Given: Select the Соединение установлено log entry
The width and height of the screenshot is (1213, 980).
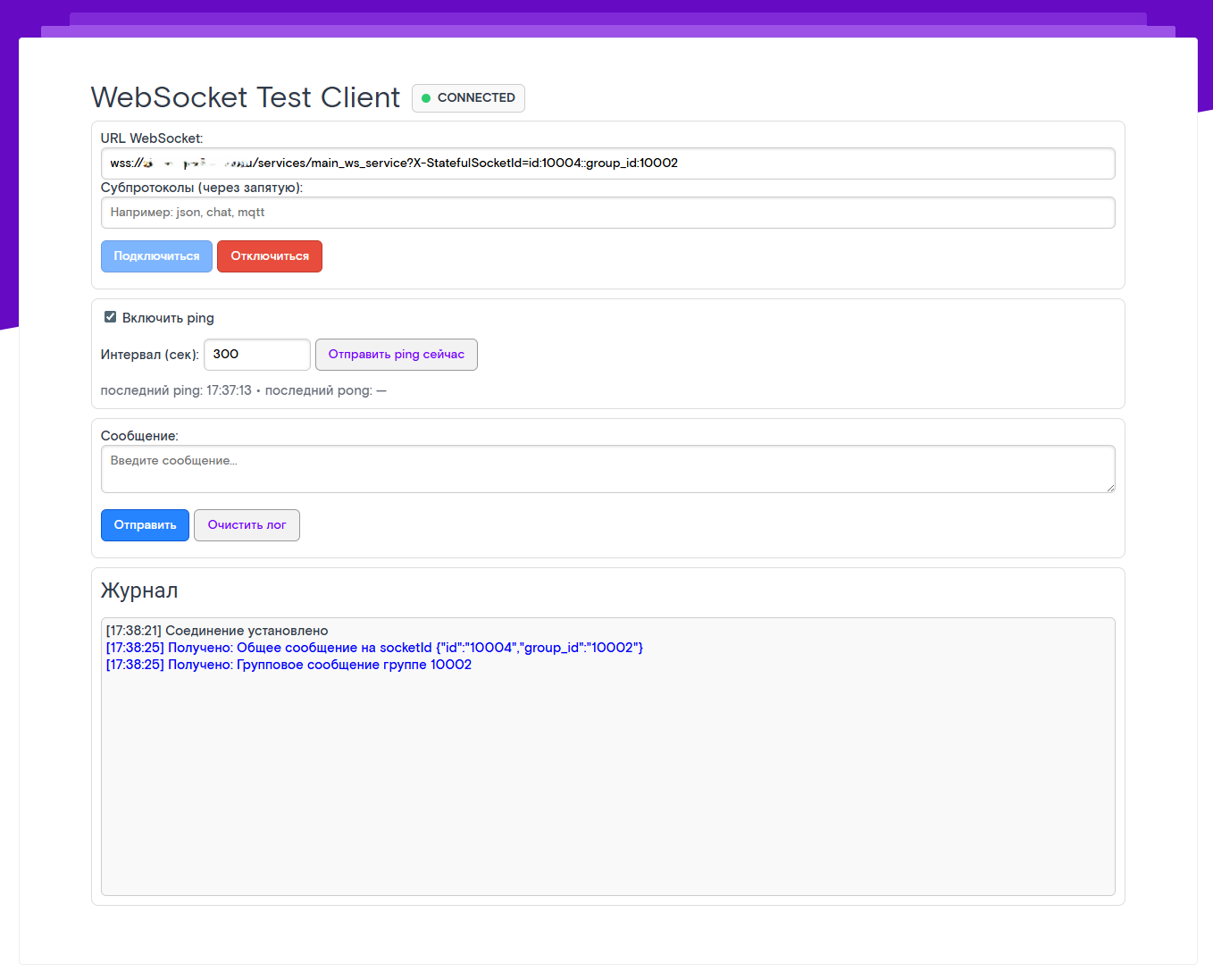Looking at the screenshot, I should point(217,631).
